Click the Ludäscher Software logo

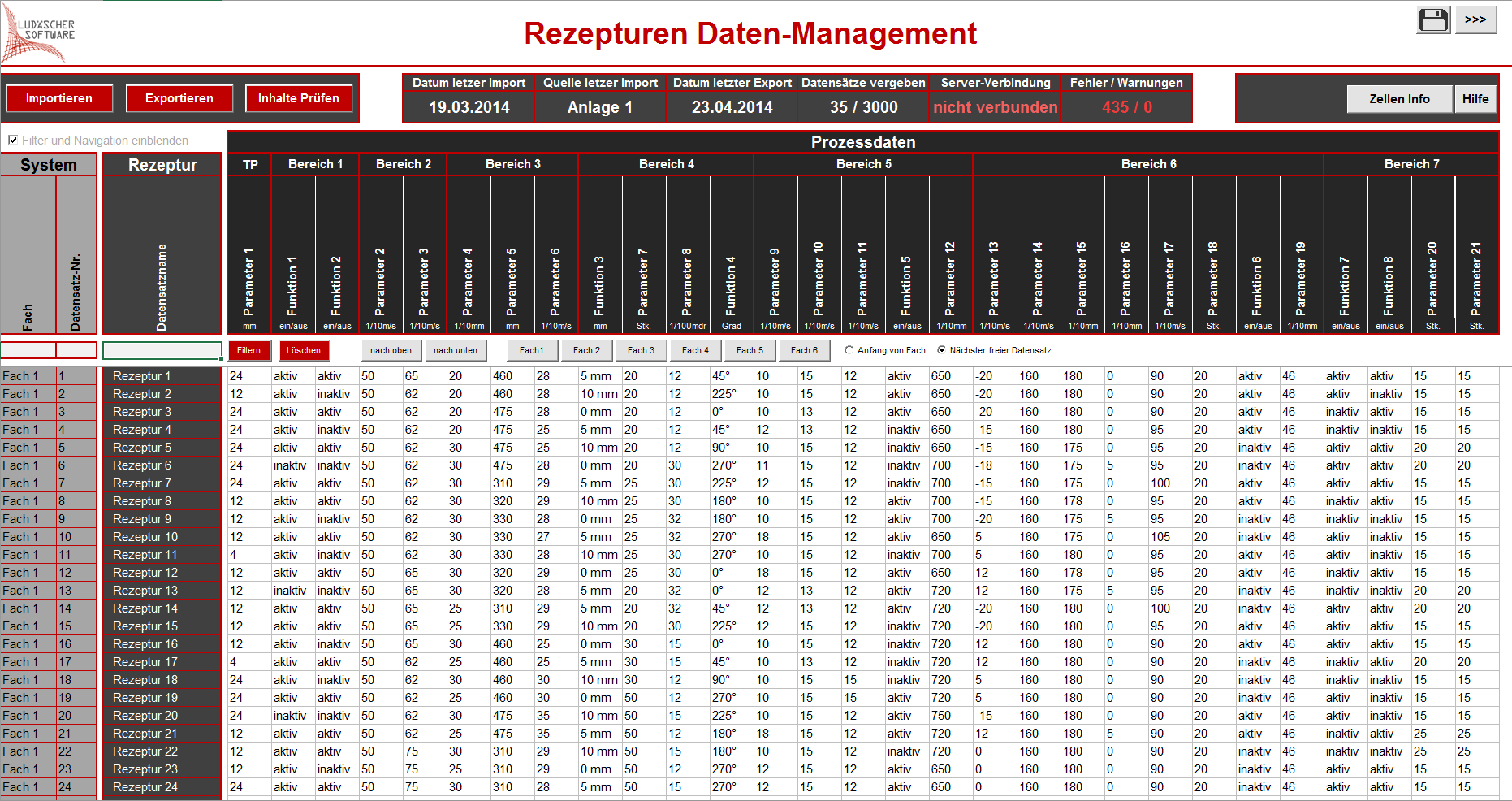(x=38, y=34)
